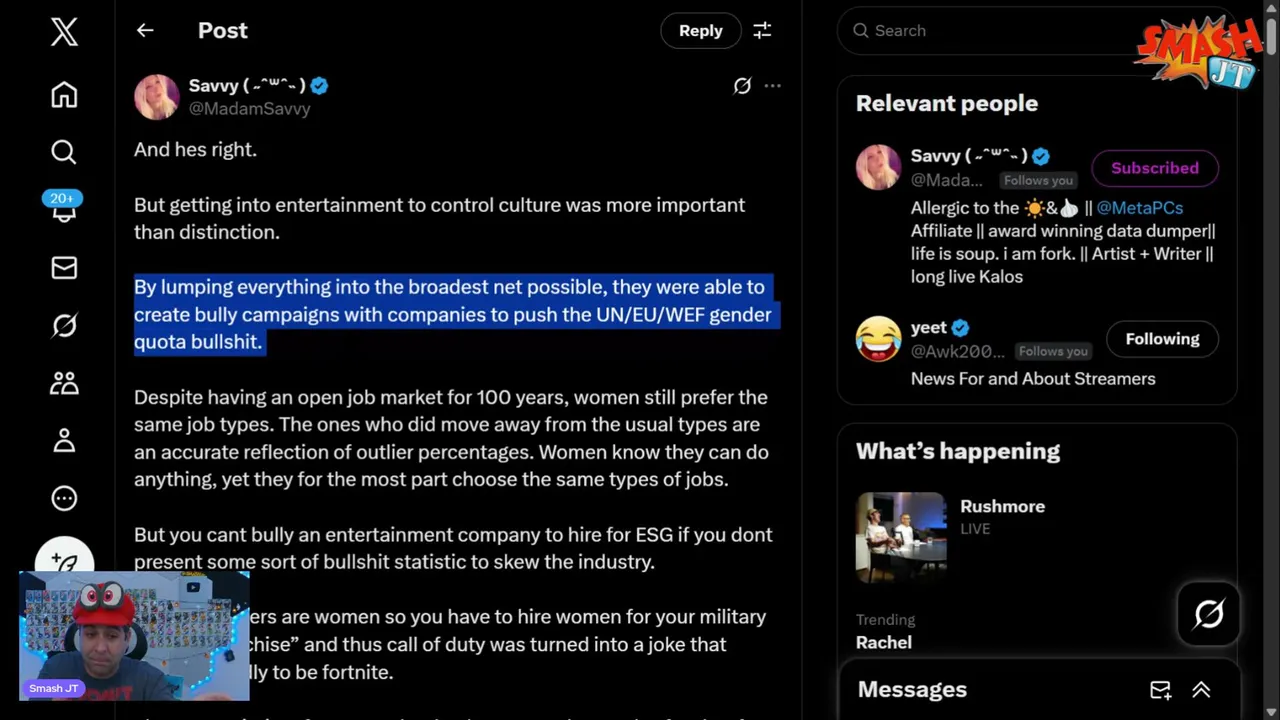This screenshot has height=720, width=1280.
Task: Open the Home feed icon
Action: pyautogui.click(x=64, y=95)
